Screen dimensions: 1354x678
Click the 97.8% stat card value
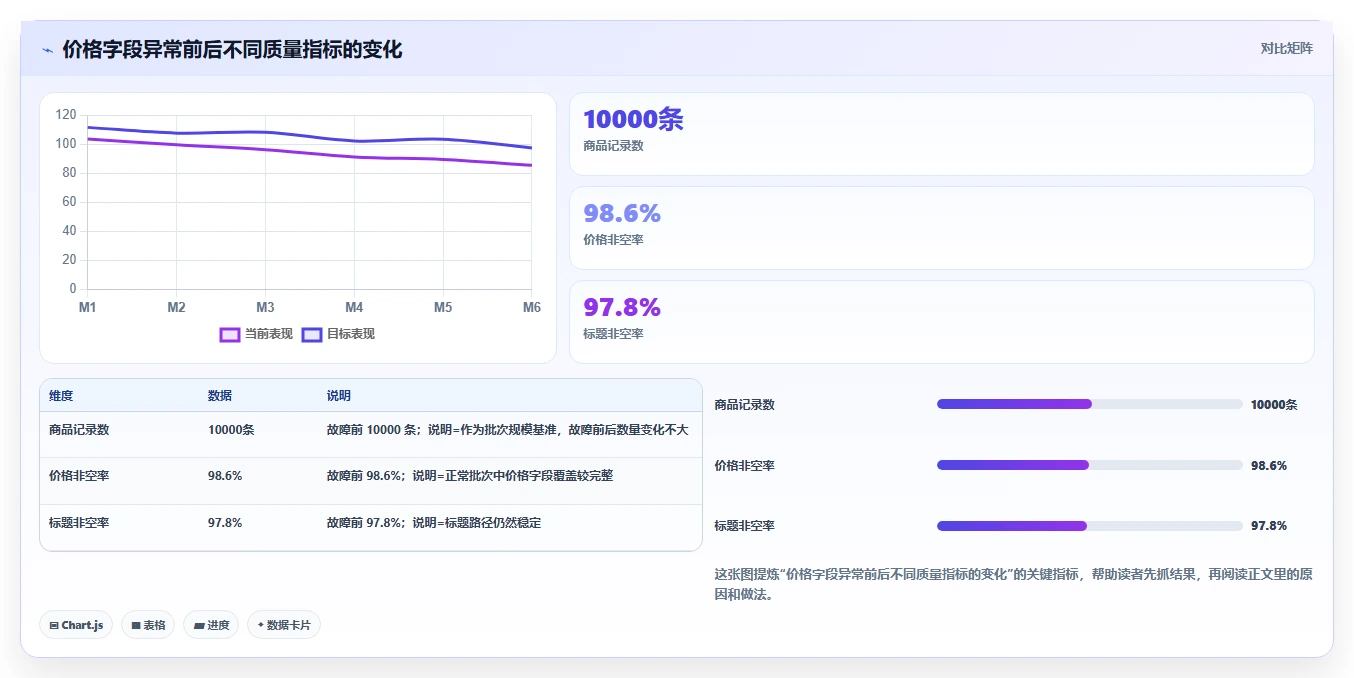pyautogui.click(x=622, y=307)
